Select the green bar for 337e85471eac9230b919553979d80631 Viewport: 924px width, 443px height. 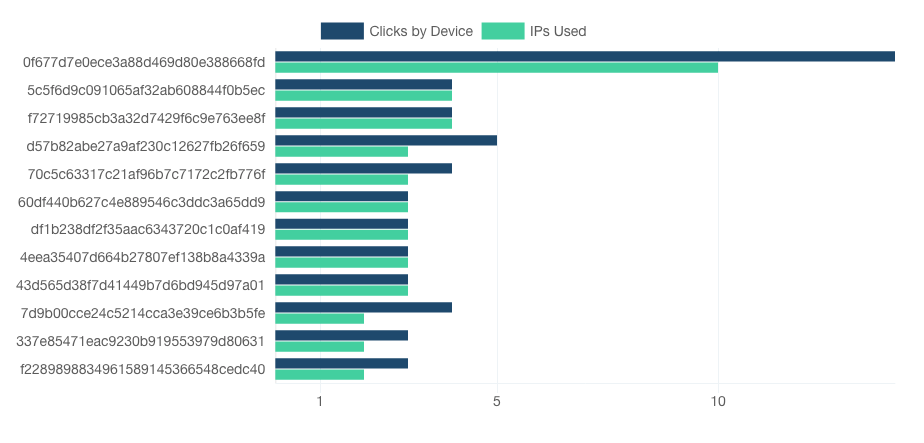pos(319,346)
